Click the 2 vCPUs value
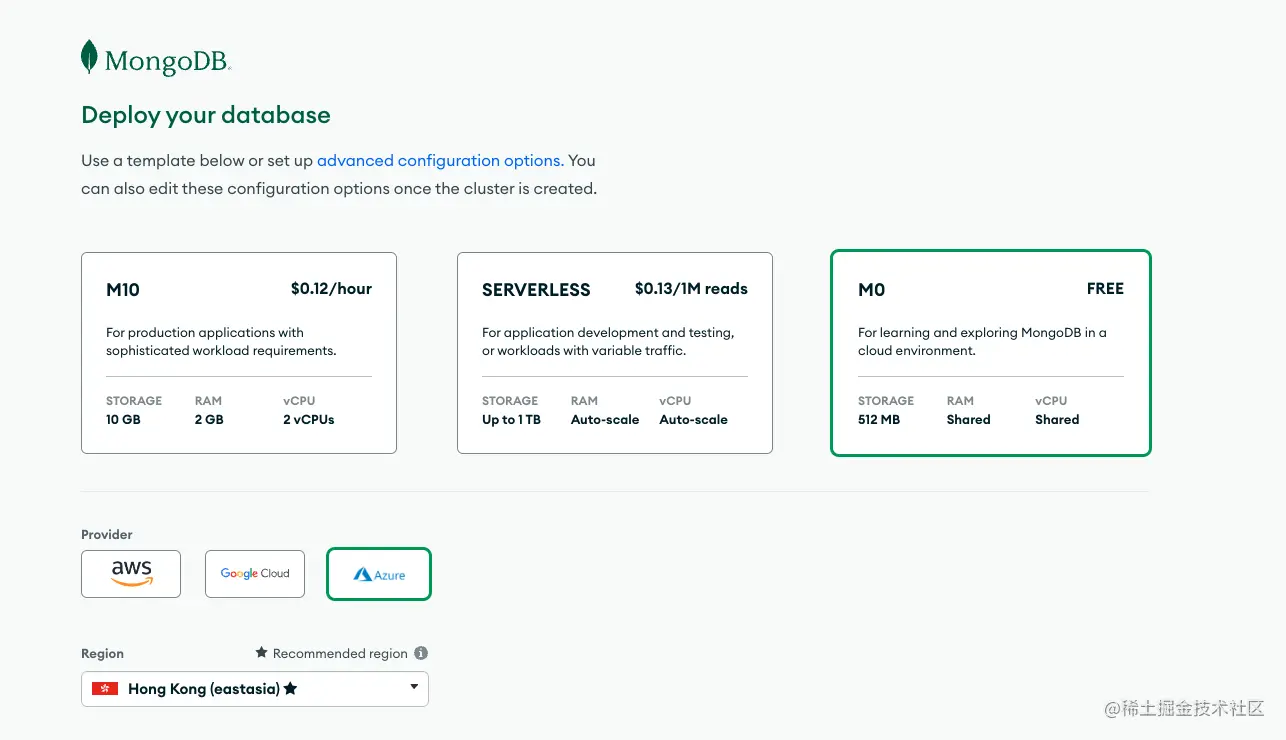Image resolution: width=1286 pixels, height=740 pixels. tap(309, 420)
